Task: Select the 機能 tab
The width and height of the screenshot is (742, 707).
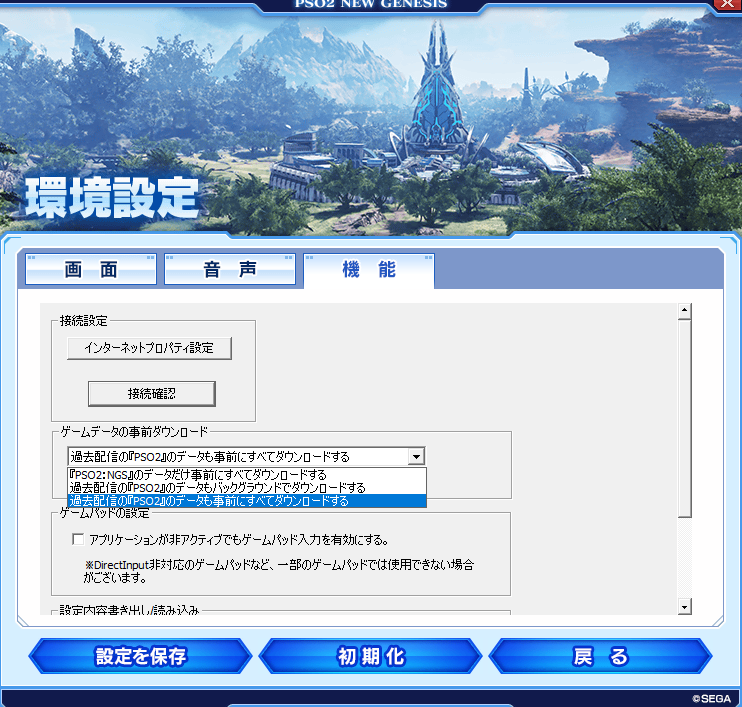Action: [x=369, y=270]
